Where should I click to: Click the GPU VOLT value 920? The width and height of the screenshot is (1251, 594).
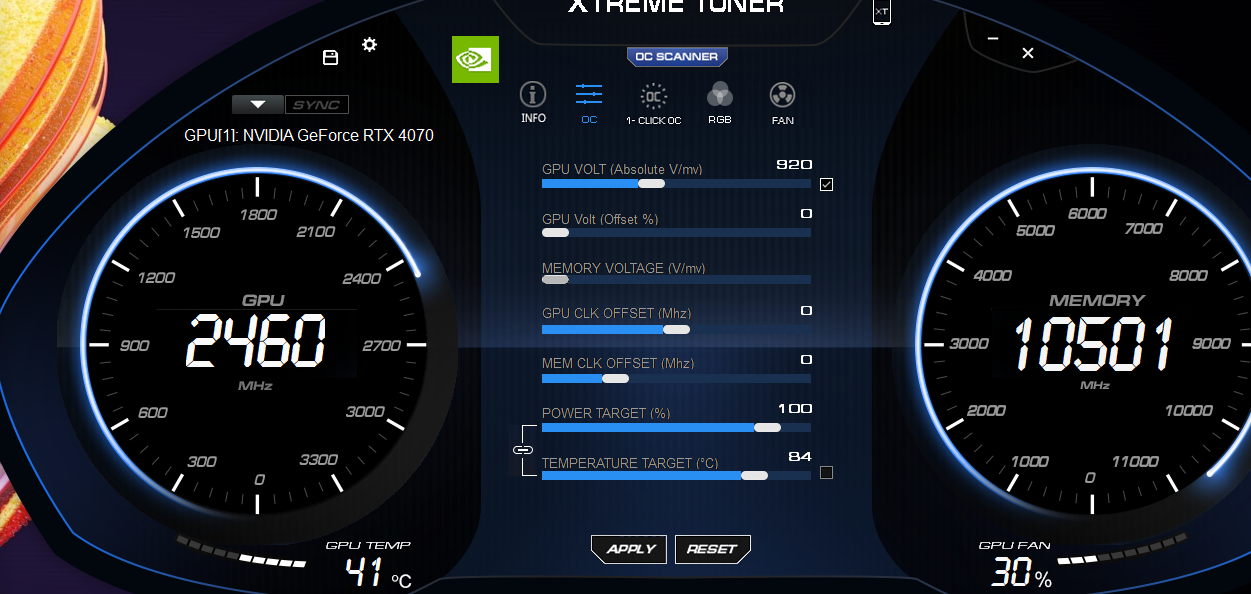(x=794, y=165)
